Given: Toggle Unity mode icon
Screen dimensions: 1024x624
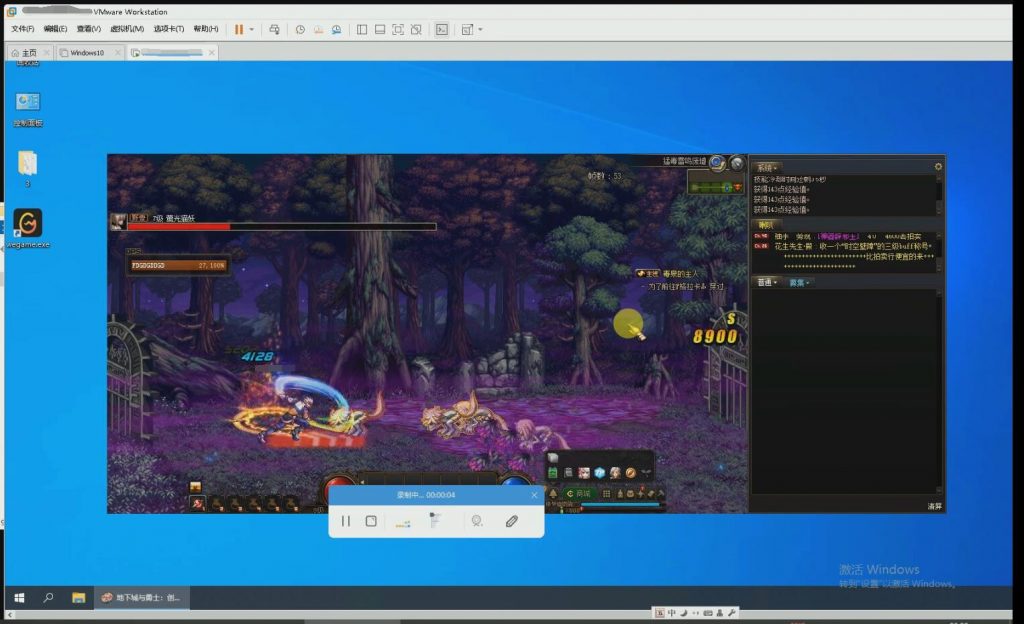Looking at the screenshot, I should (x=416, y=29).
